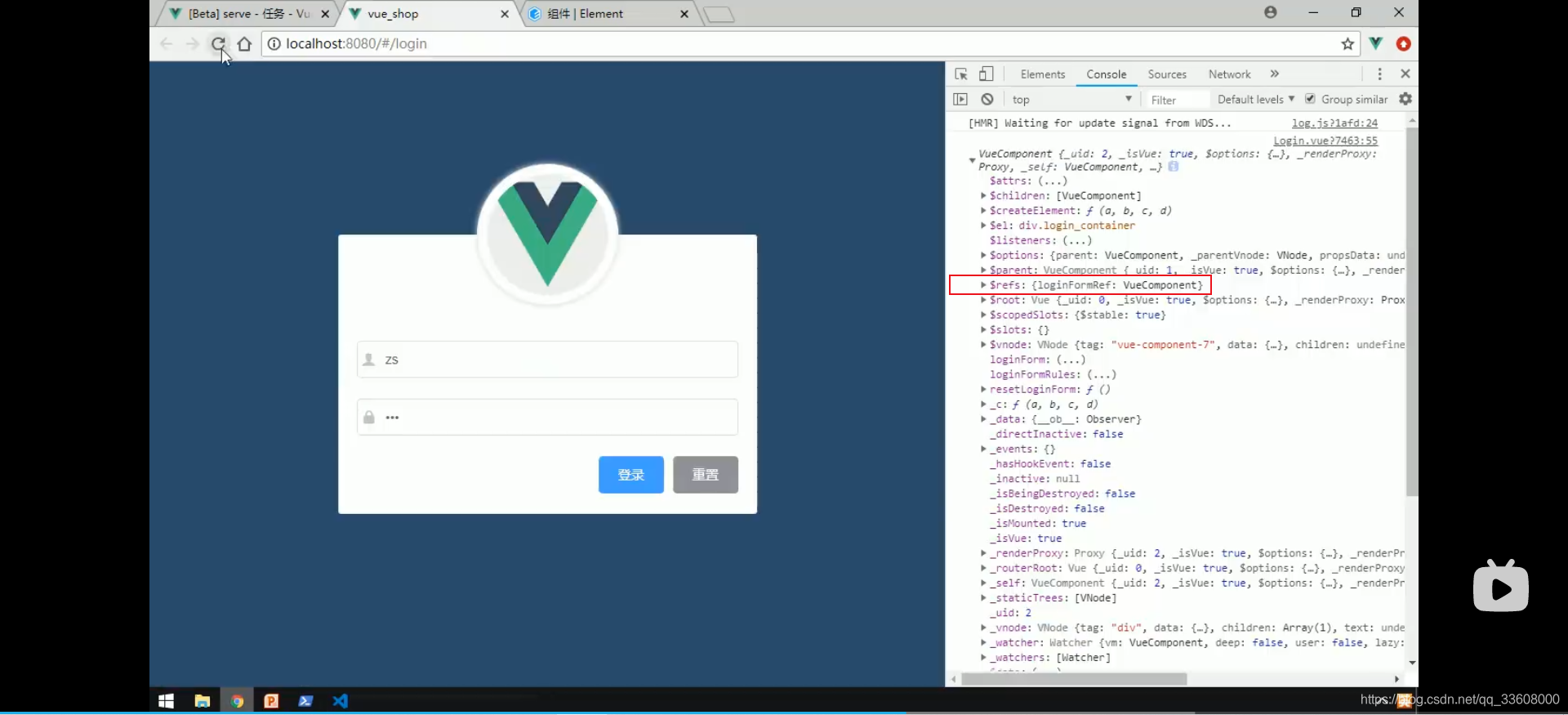Screen dimensions: 1568x715
Task: Open Visual Studio Code from taskbar
Action: pyautogui.click(x=341, y=701)
